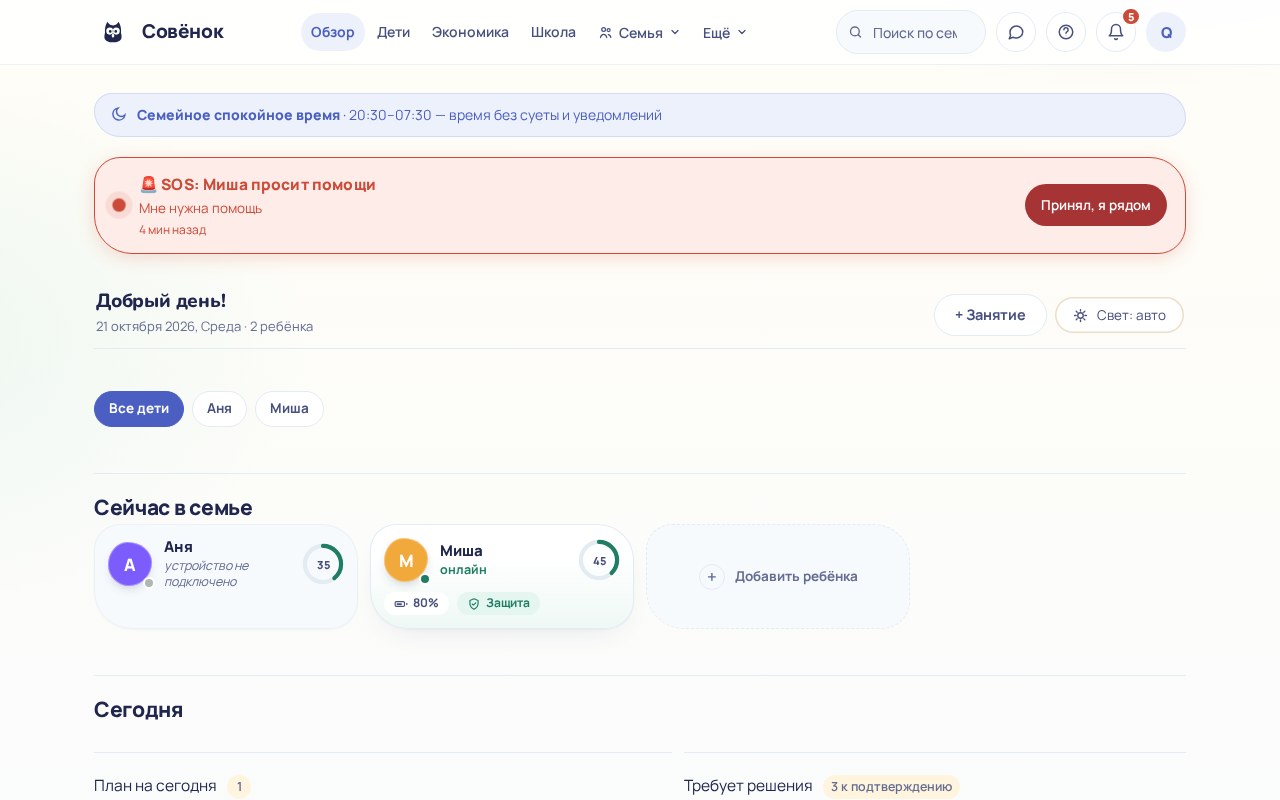Click the SOS: Миша просит помощи heading

[257, 184]
